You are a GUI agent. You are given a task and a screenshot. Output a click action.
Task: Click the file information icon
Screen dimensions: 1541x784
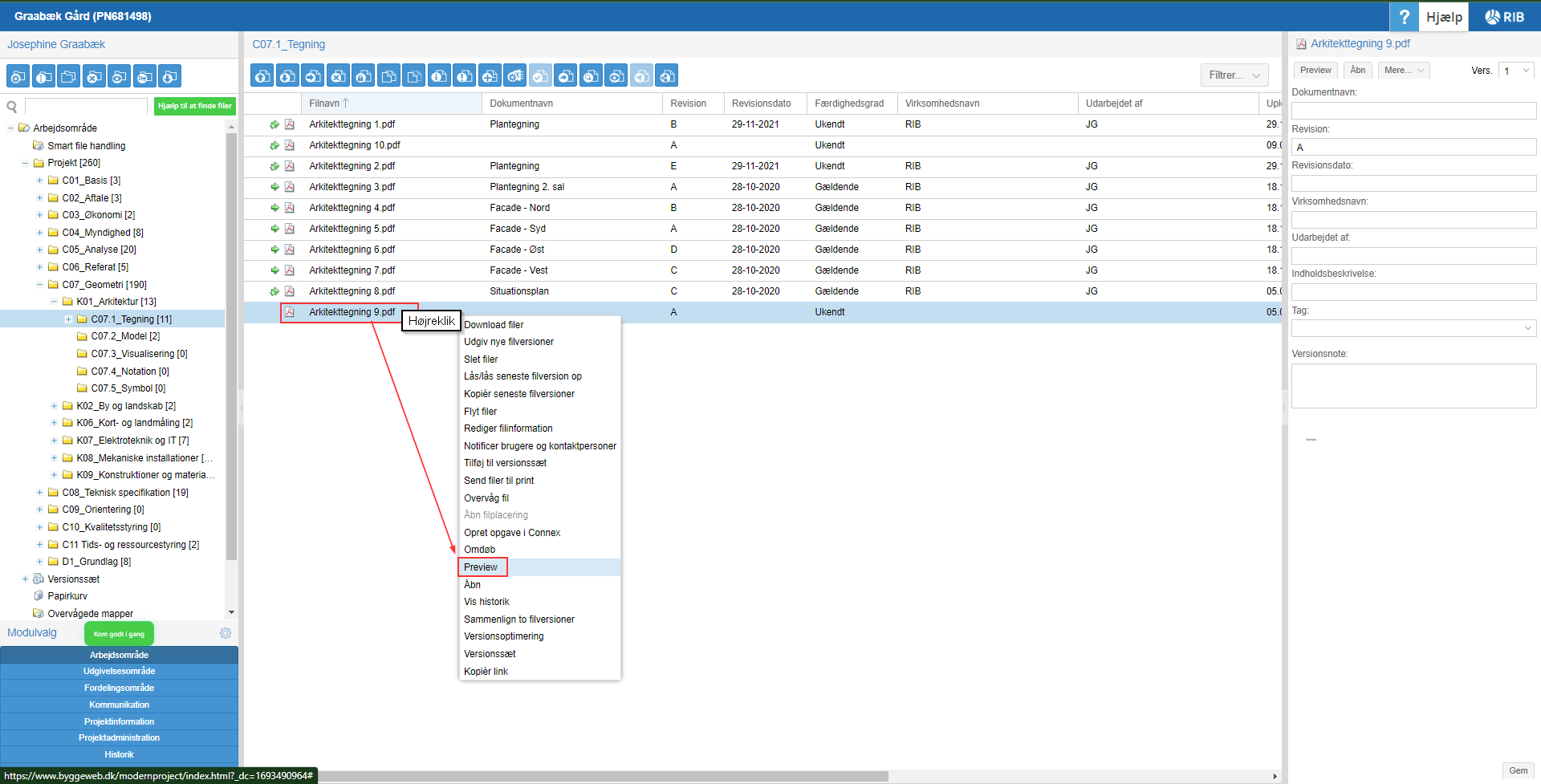coord(439,75)
